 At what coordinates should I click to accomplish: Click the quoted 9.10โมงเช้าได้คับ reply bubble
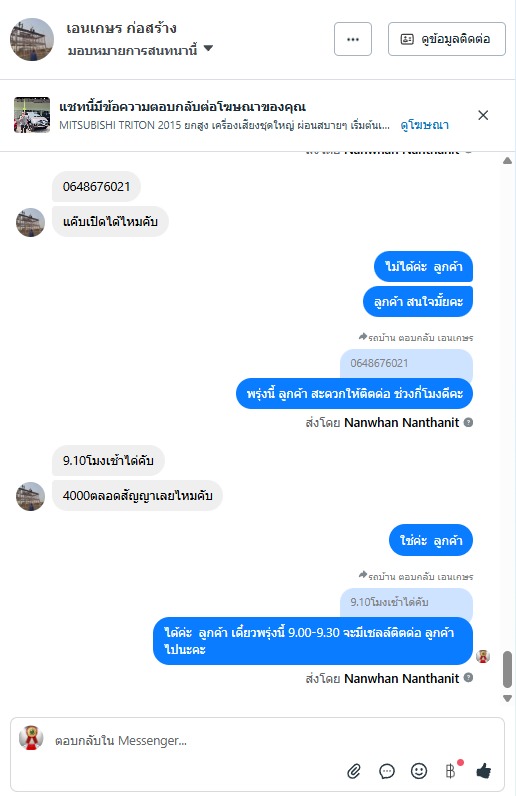click(x=406, y=603)
